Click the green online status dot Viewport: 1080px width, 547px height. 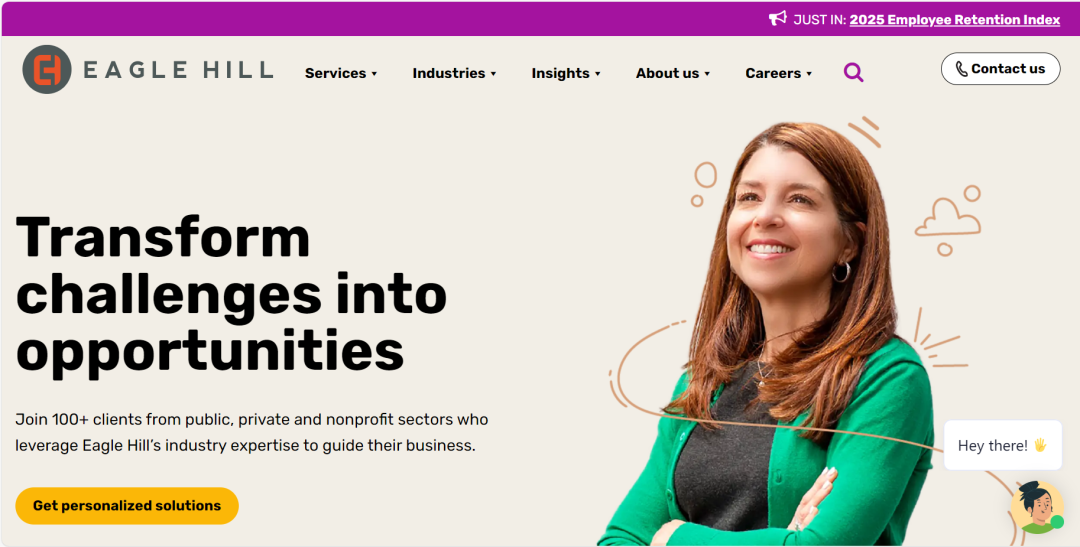click(x=1057, y=522)
